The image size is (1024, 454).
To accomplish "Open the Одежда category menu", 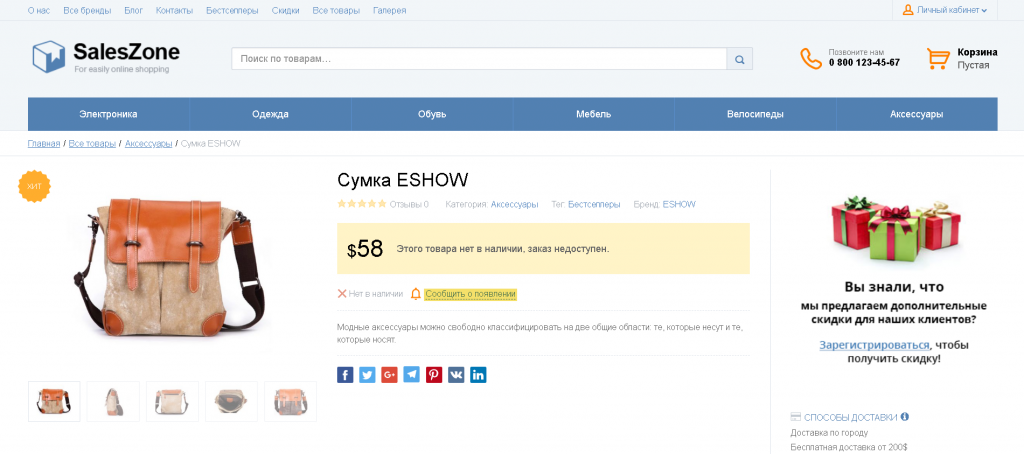I will point(270,114).
